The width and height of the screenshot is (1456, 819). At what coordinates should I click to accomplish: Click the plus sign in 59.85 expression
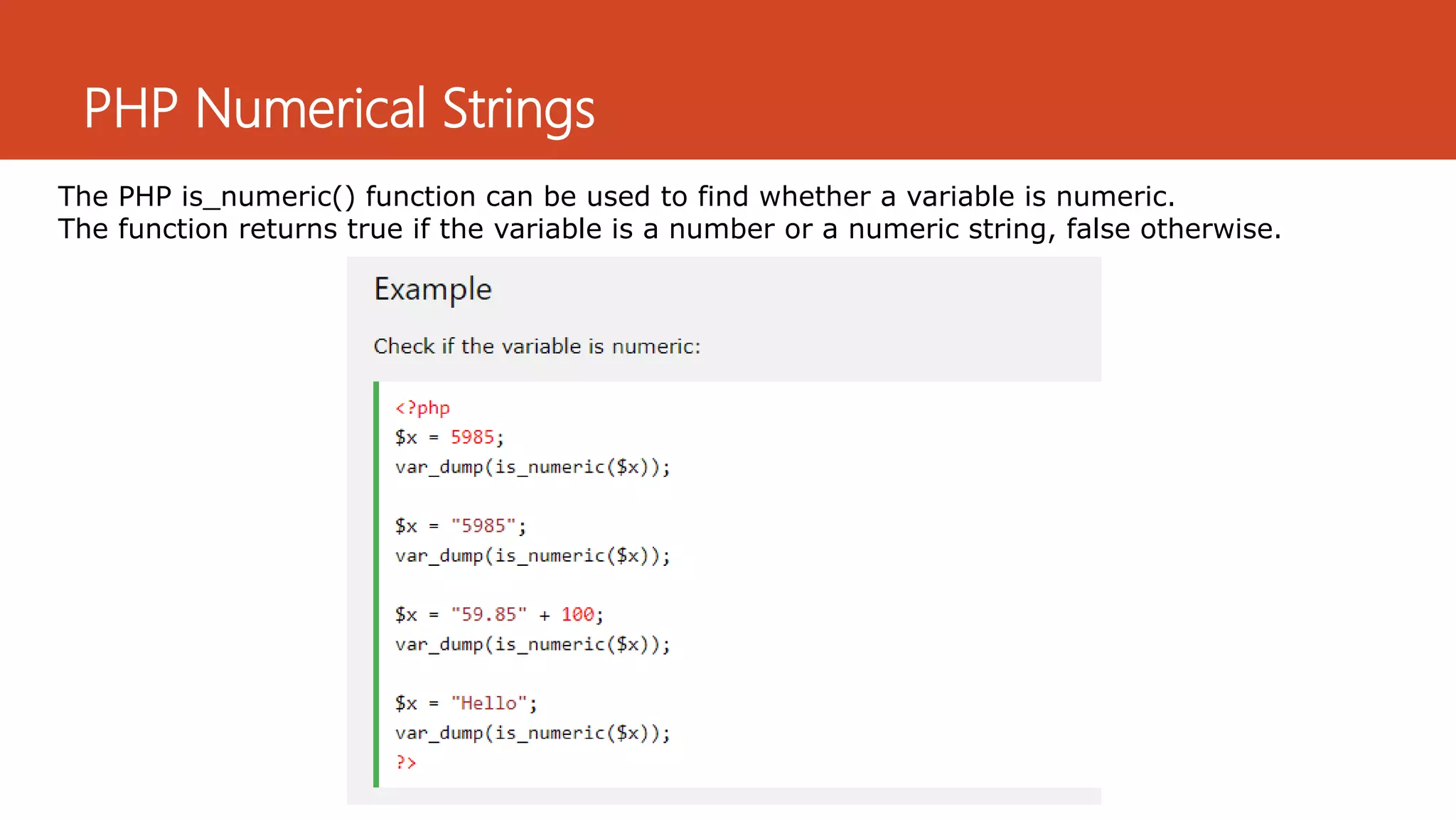tap(545, 616)
